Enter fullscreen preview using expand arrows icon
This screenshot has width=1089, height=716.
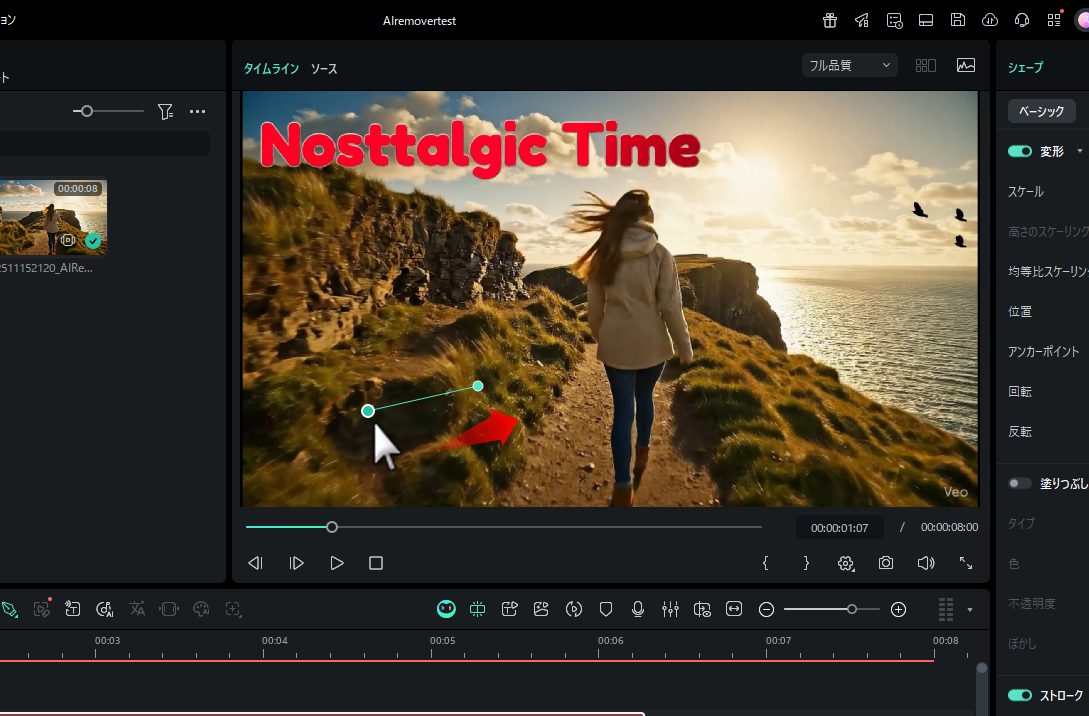pyautogui.click(x=966, y=563)
